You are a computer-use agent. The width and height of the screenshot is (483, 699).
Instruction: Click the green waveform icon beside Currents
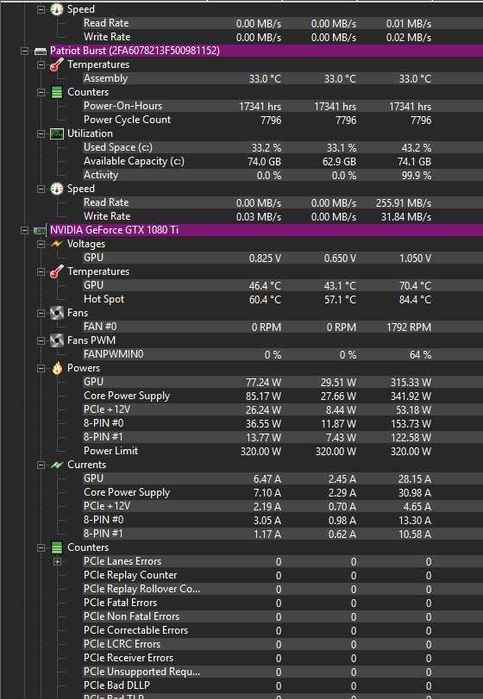click(57, 465)
